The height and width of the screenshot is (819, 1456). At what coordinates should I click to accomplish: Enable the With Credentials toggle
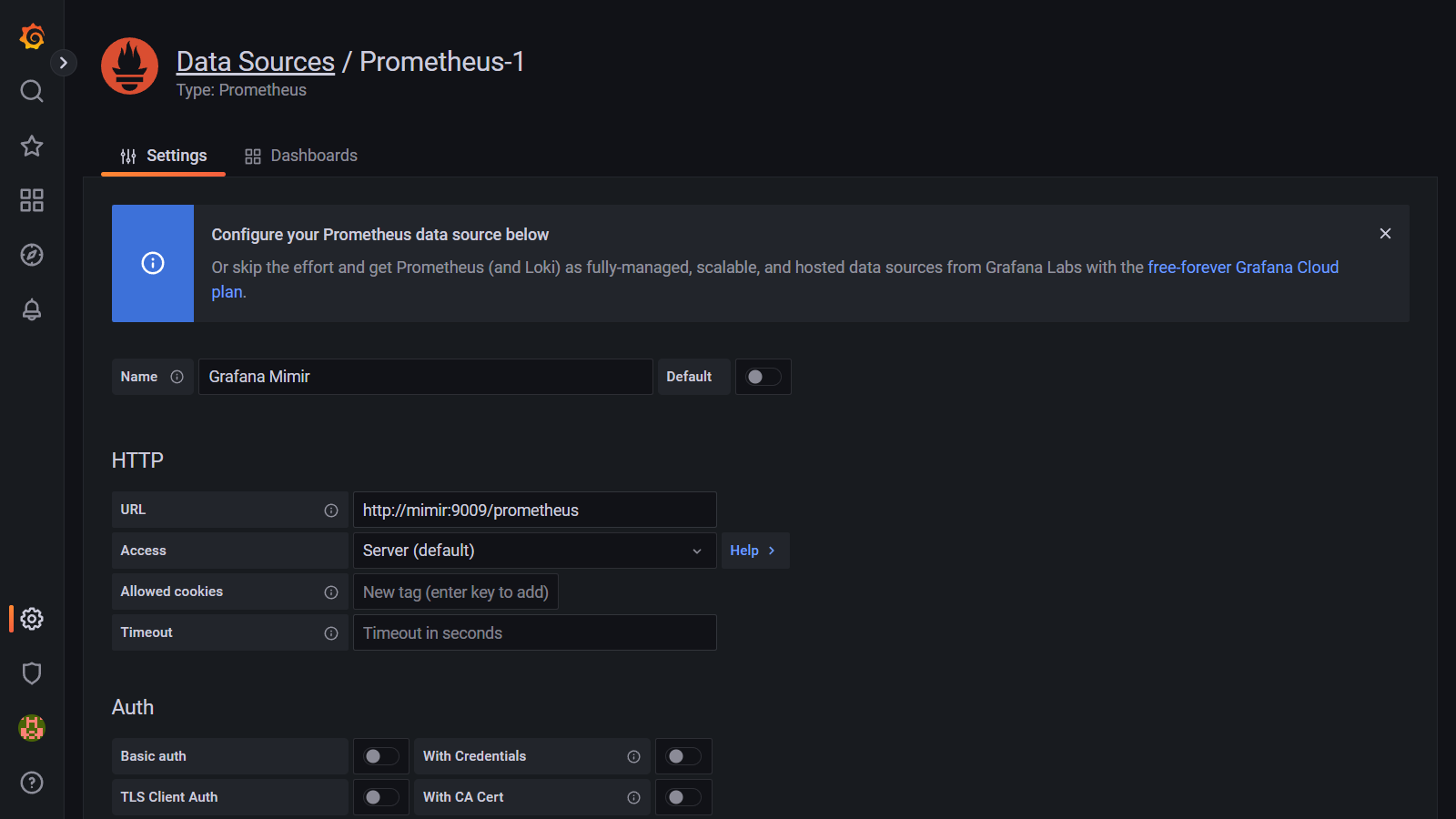point(683,756)
